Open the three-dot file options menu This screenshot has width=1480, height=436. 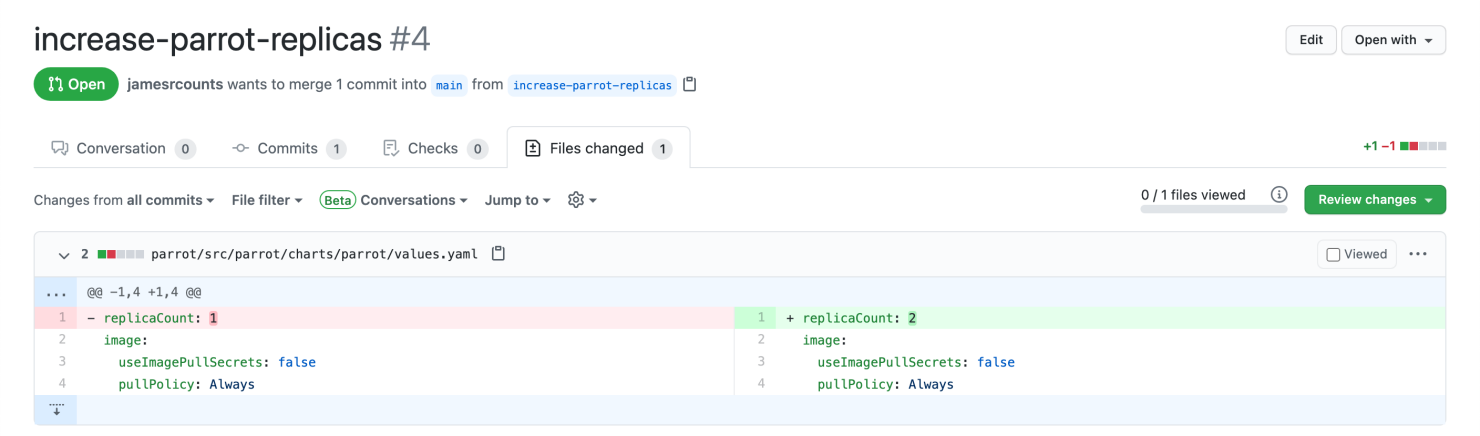point(1418,254)
